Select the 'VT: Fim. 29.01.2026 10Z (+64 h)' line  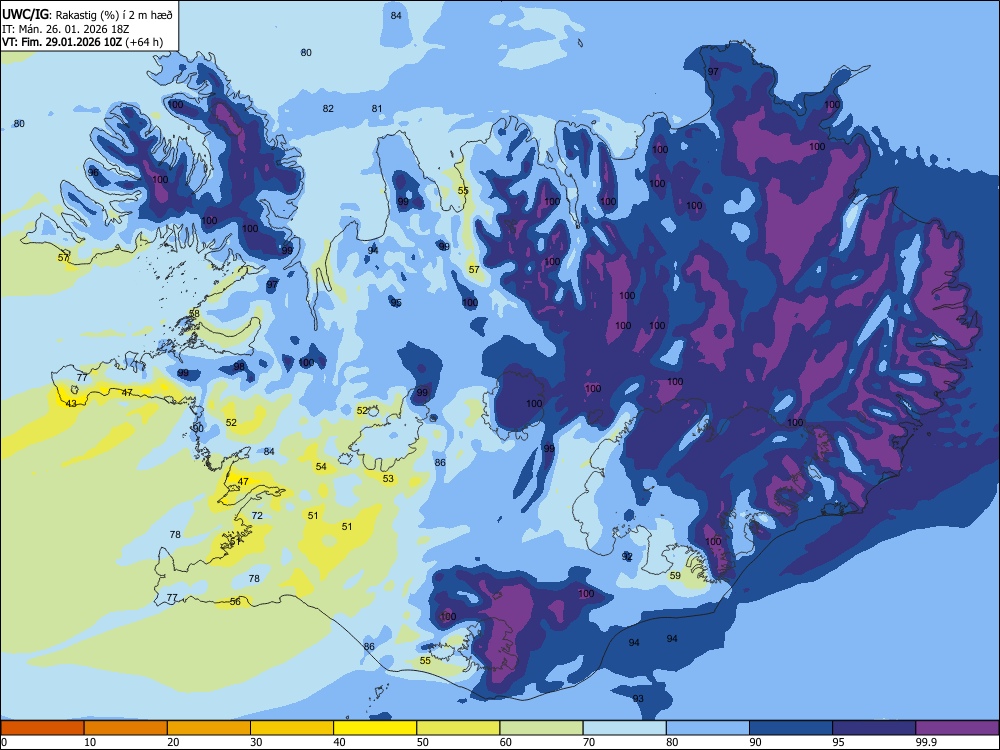click(82, 43)
